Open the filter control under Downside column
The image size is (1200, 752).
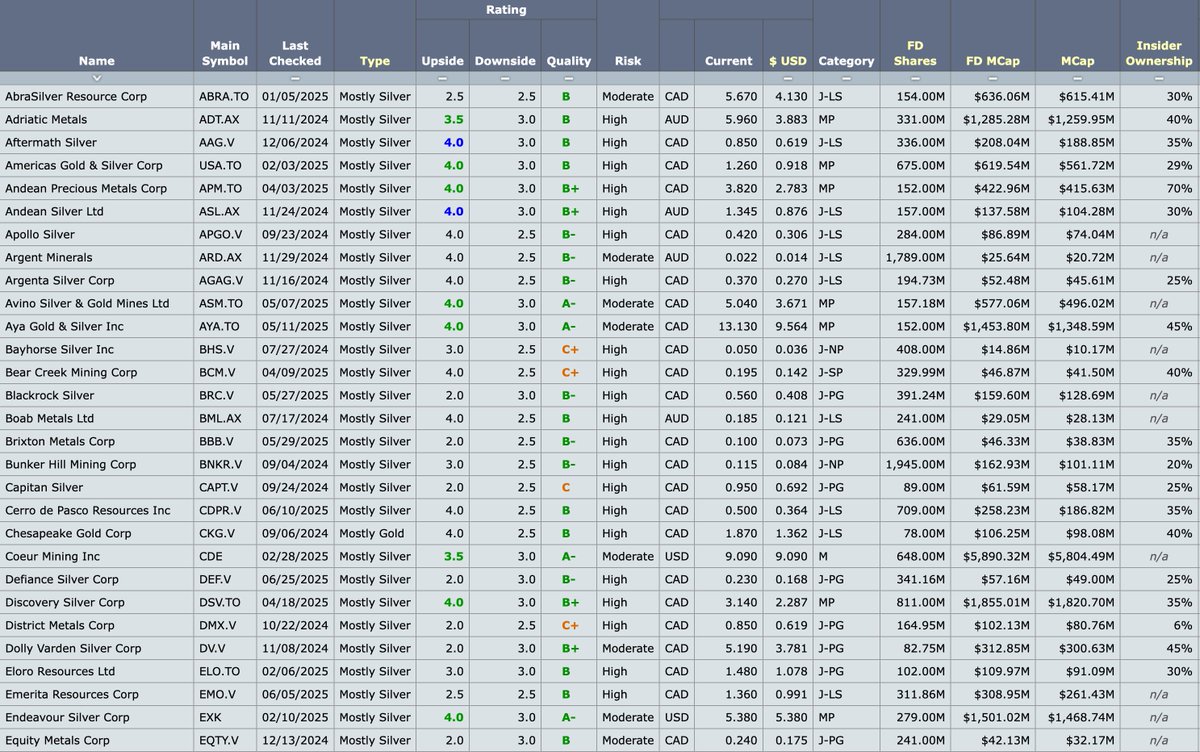(x=505, y=78)
